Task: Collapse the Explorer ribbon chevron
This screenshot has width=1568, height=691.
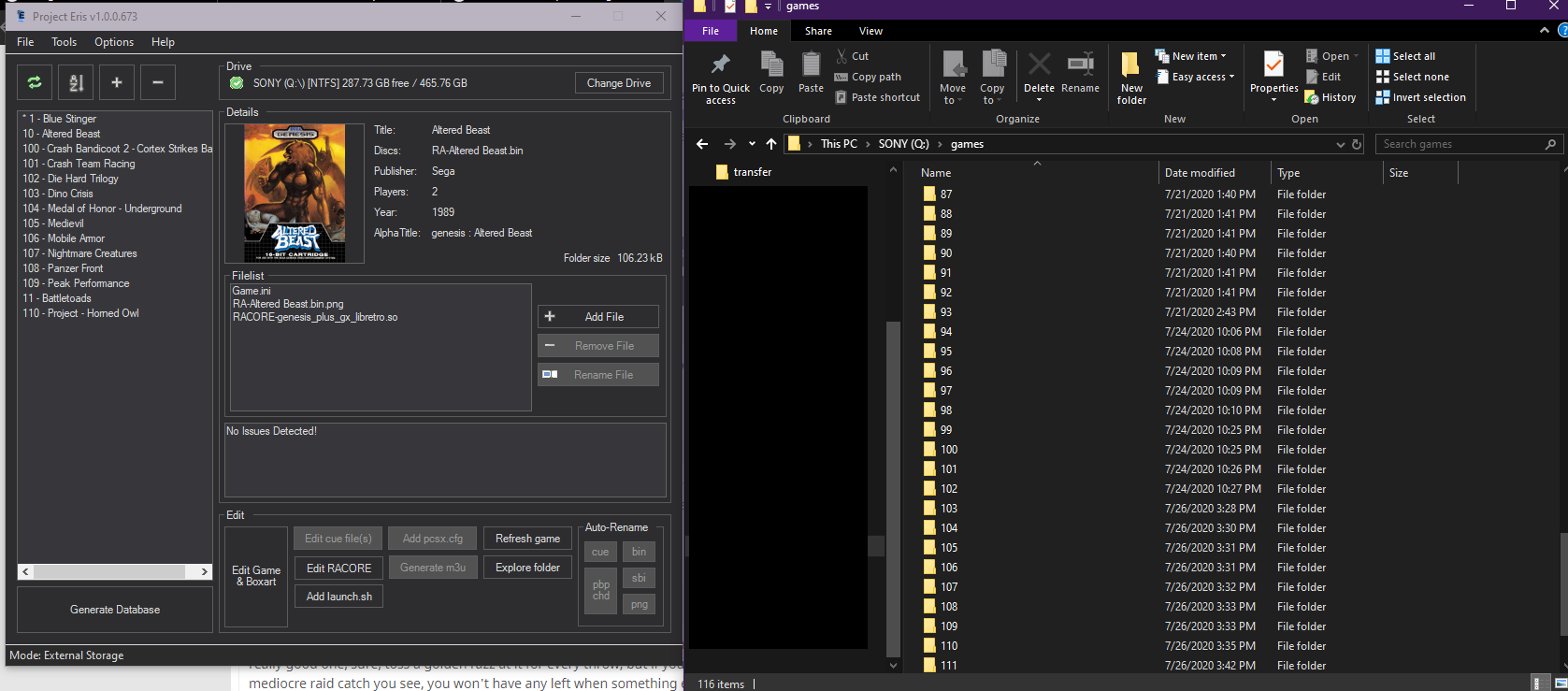Action: tap(1544, 31)
